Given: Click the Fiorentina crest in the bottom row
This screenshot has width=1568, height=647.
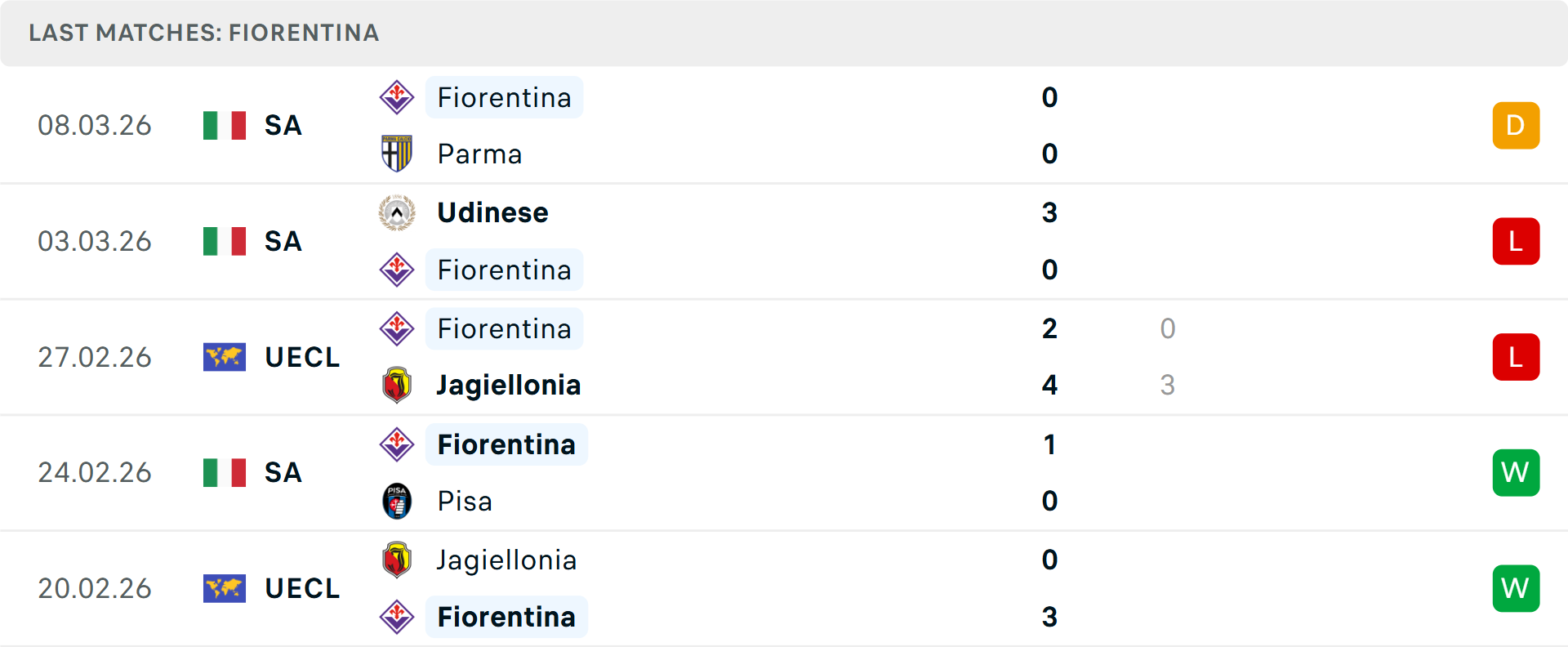Looking at the screenshot, I should pyautogui.click(x=397, y=616).
